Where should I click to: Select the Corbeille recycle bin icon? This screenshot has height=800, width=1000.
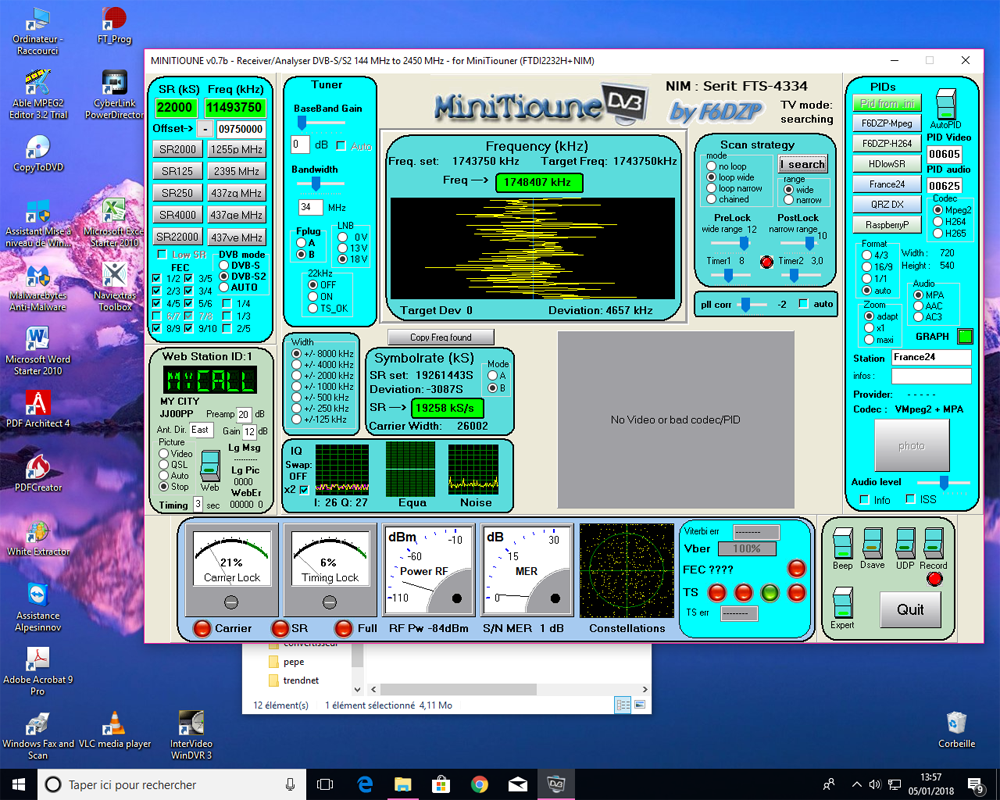click(957, 730)
